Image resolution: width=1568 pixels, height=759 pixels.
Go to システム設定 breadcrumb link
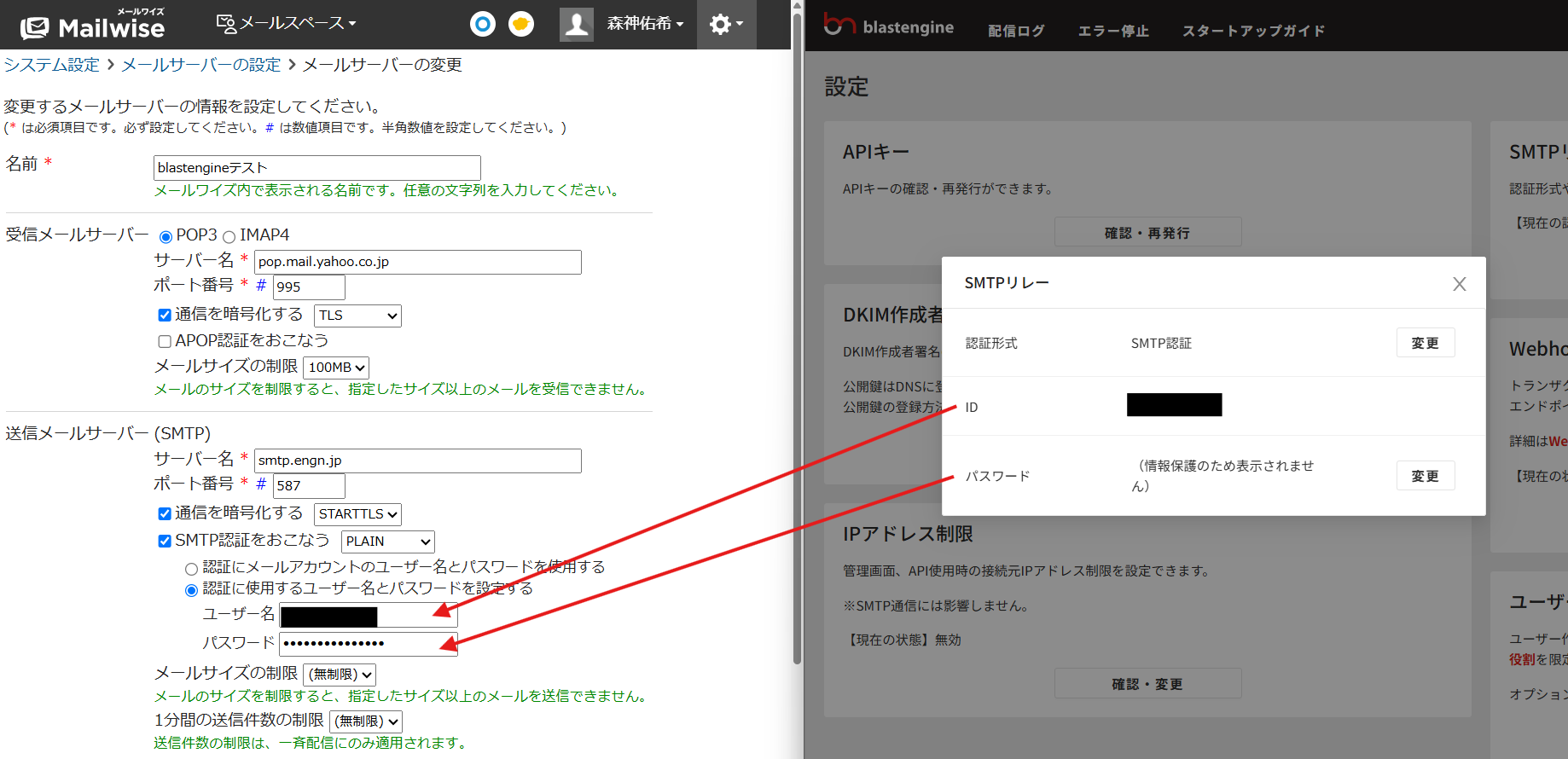pos(52,65)
